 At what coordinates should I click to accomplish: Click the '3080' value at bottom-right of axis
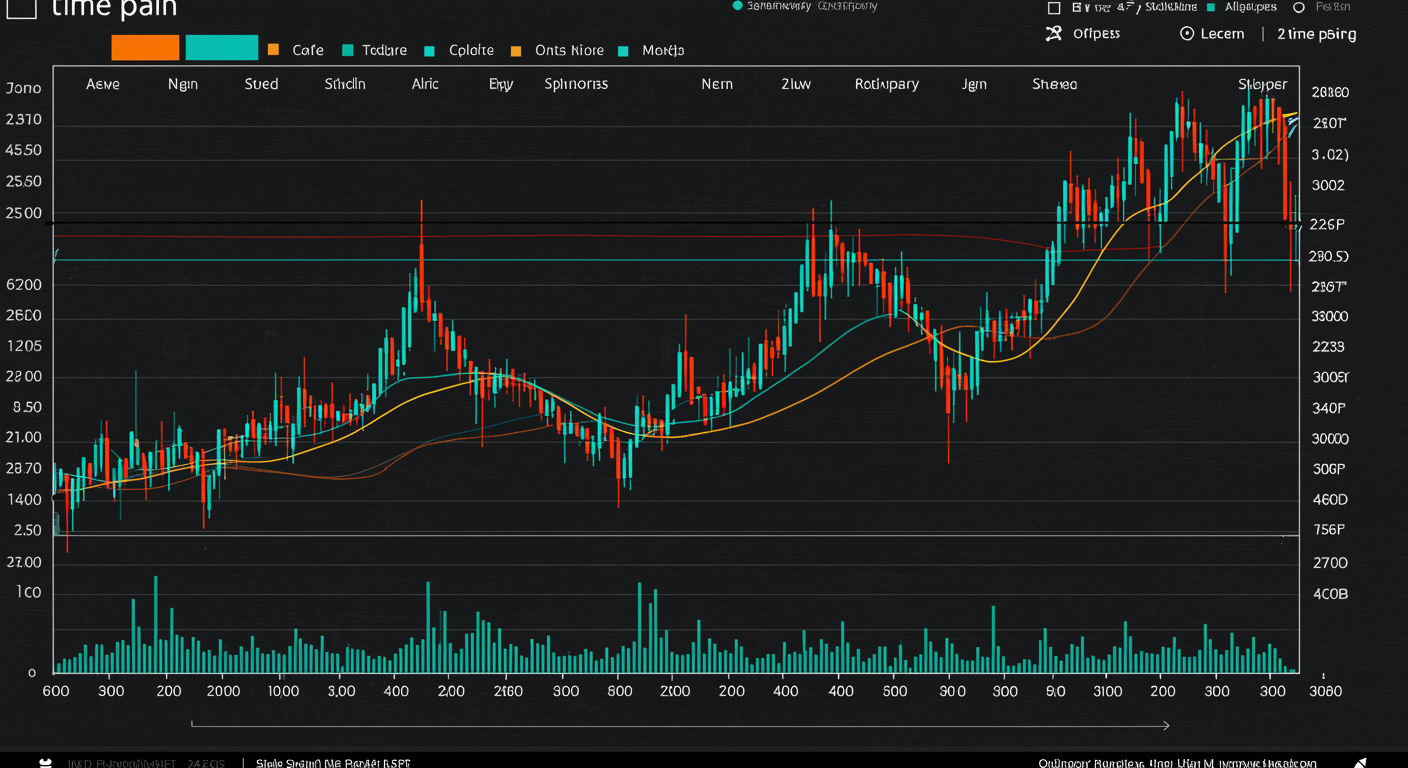pos(1325,691)
